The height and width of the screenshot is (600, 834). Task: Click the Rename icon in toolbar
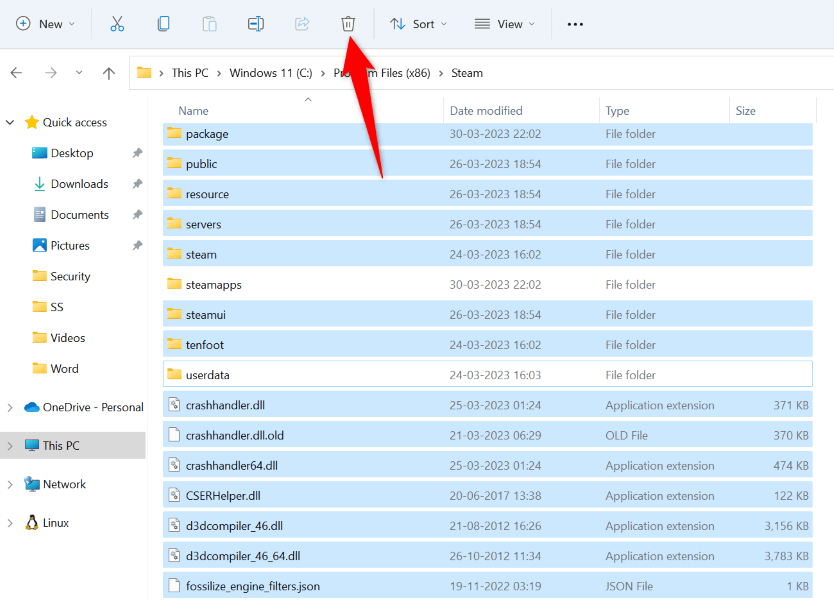tap(255, 23)
